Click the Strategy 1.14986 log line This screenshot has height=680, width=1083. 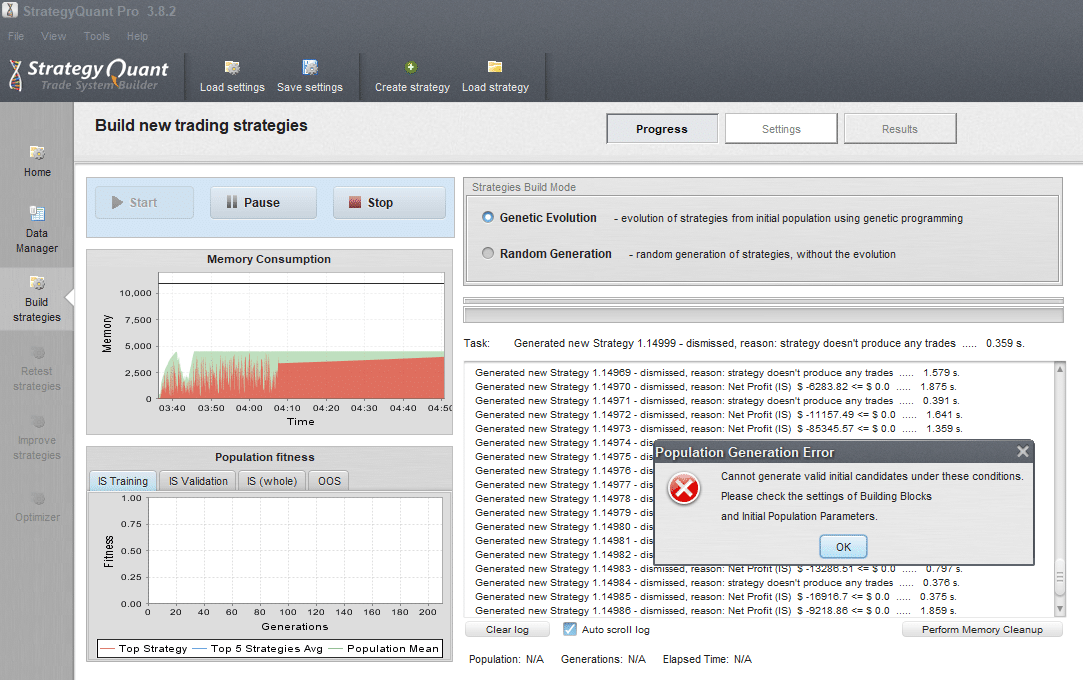[x=716, y=610]
